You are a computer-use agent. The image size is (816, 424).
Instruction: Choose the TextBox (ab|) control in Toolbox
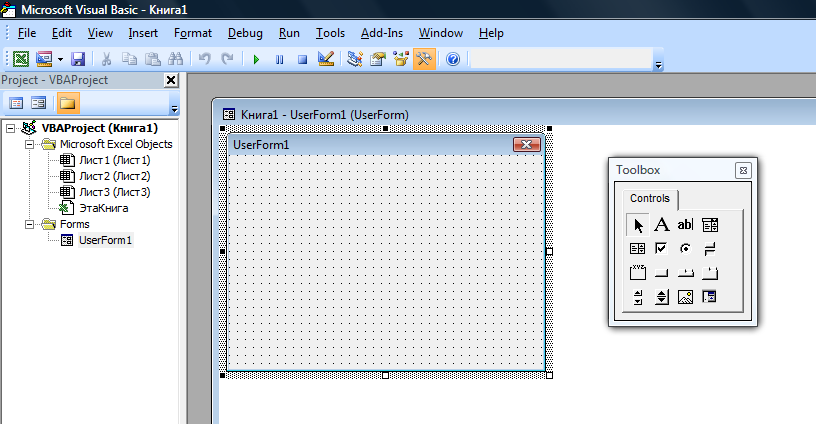point(685,225)
